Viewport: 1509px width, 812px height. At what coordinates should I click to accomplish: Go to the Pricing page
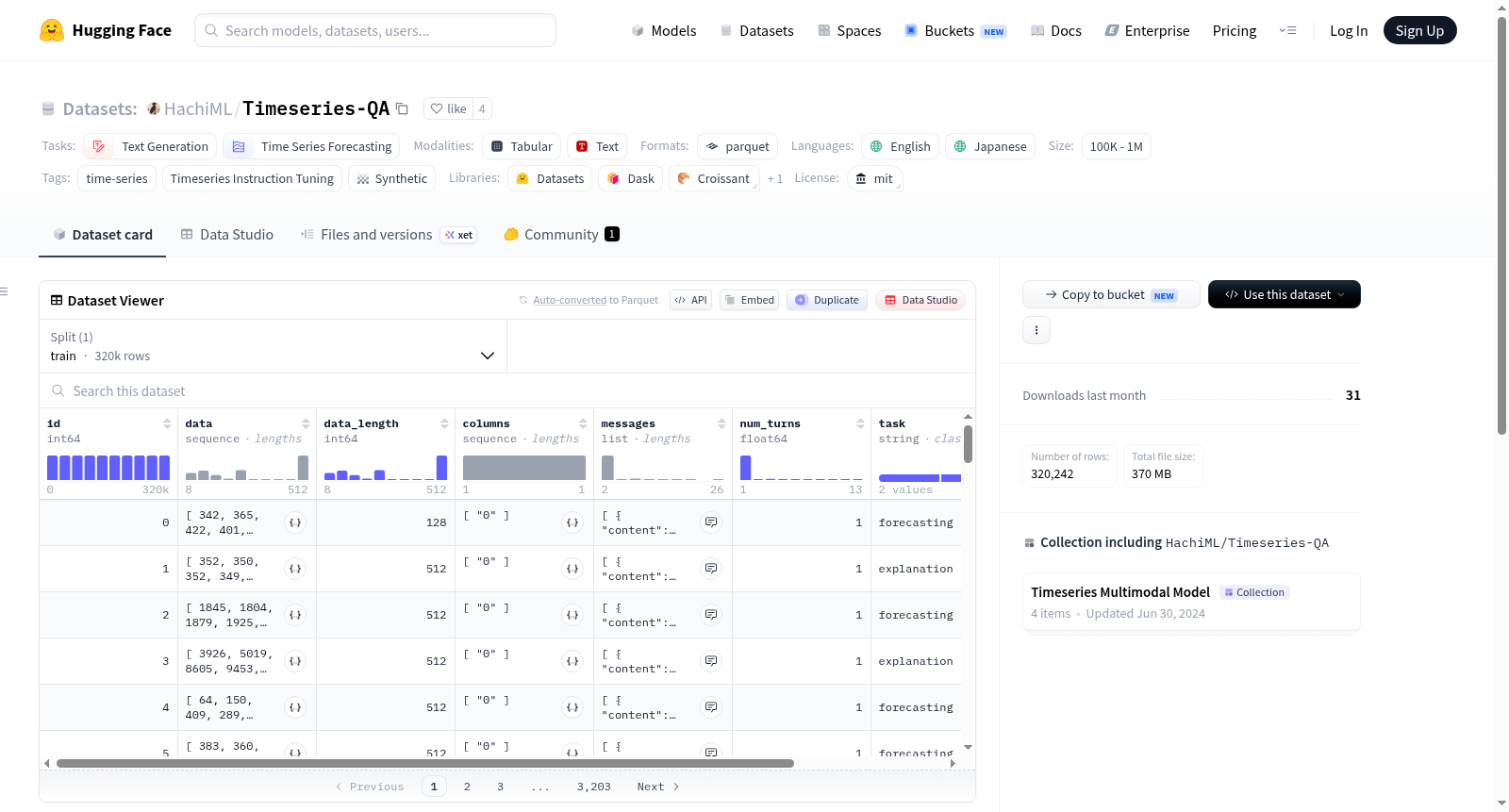tap(1235, 30)
